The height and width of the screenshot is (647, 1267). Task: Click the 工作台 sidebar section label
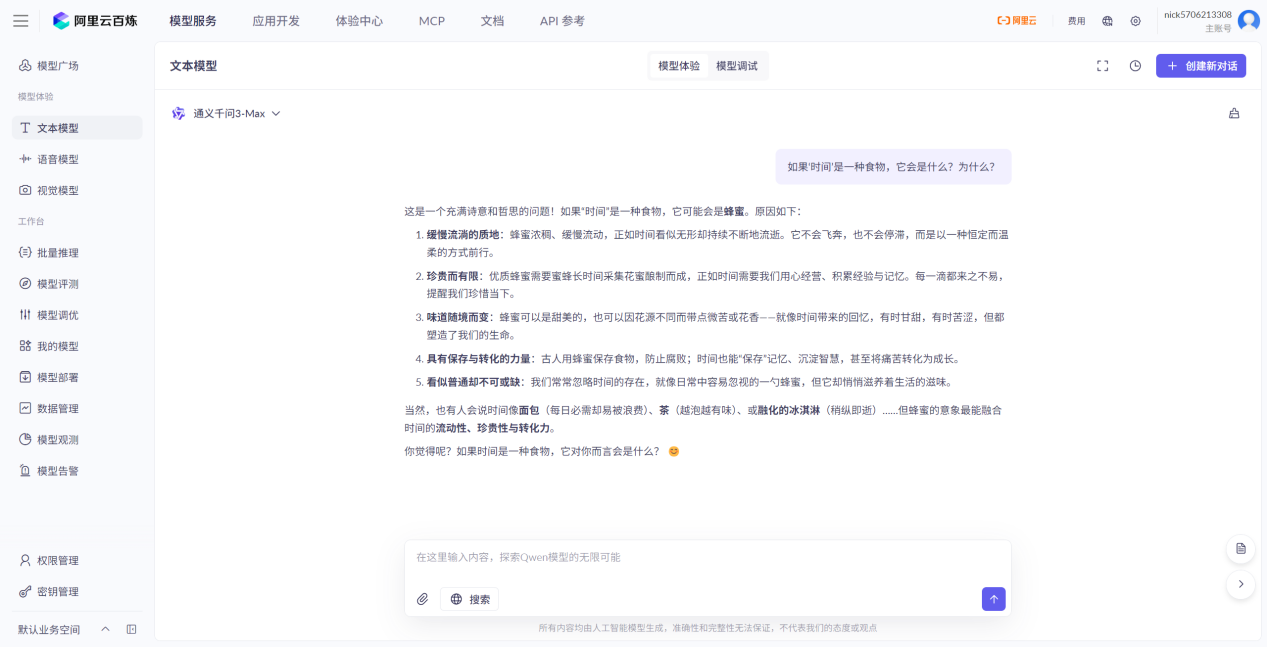pos(31,221)
